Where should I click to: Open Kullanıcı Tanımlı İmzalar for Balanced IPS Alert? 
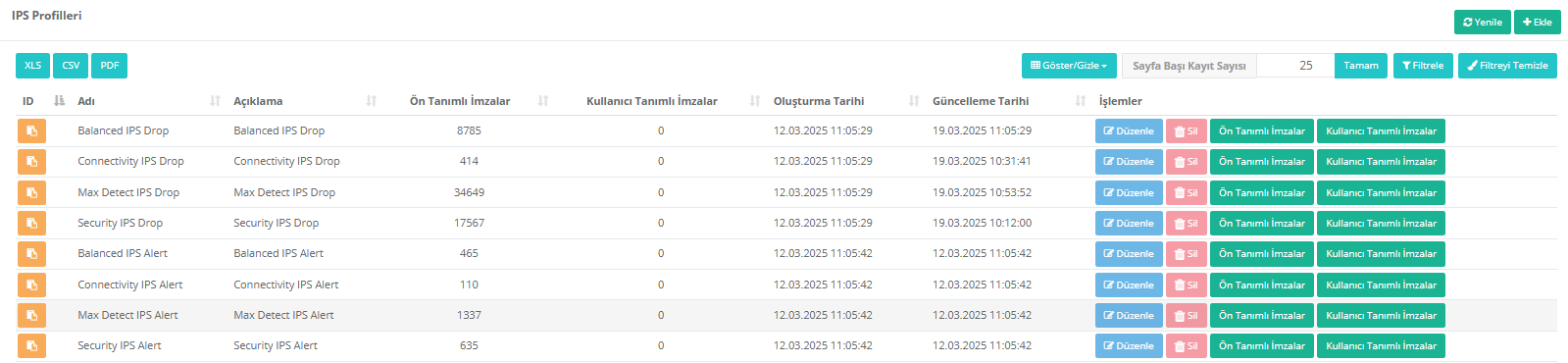(x=1381, y=254)
